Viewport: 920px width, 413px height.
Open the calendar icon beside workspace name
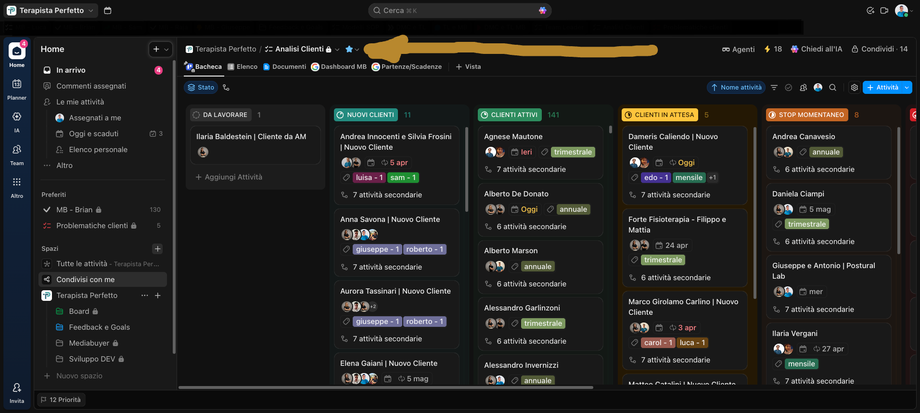click(x=107, y=11)
